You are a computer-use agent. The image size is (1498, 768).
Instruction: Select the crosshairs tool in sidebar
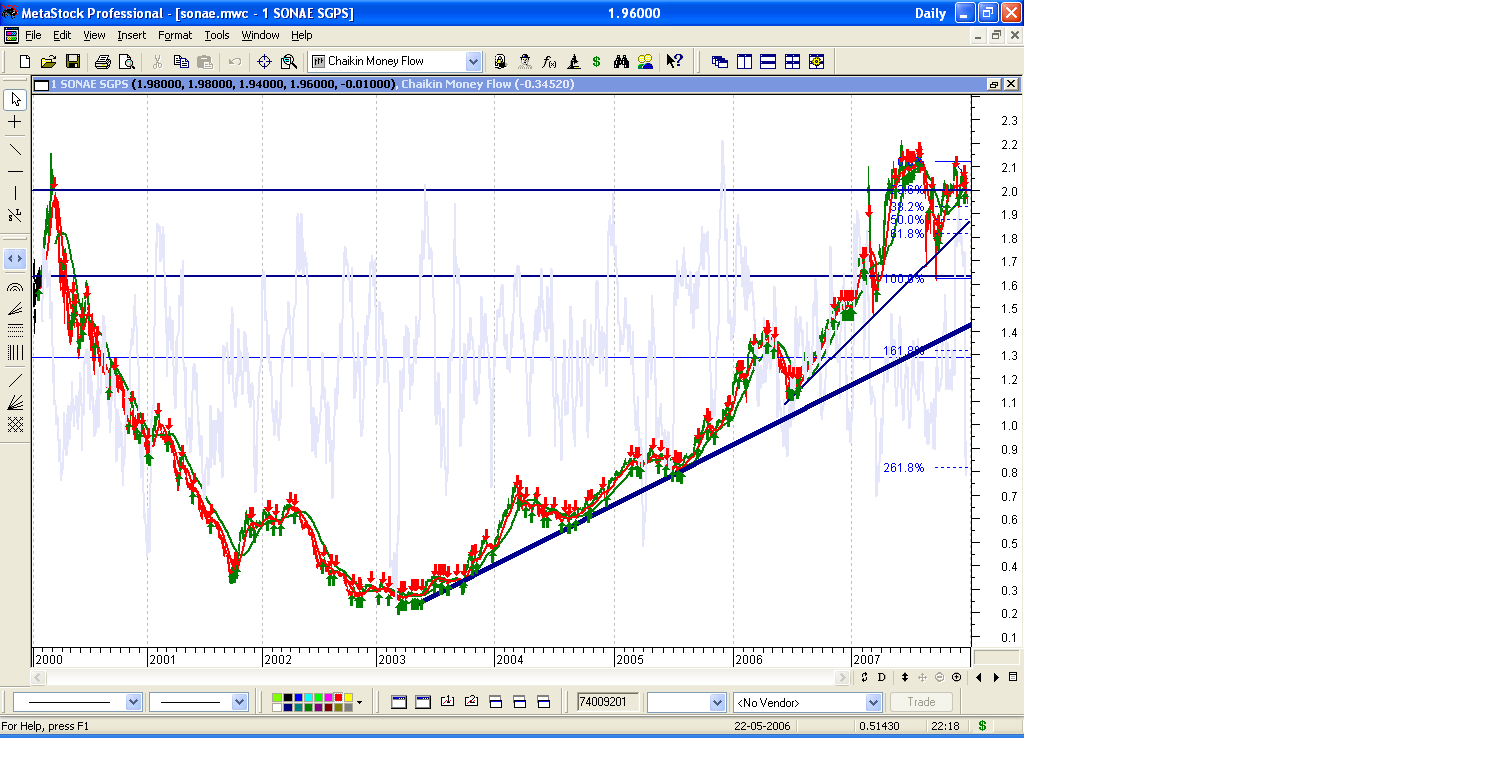tap(15, 121)
